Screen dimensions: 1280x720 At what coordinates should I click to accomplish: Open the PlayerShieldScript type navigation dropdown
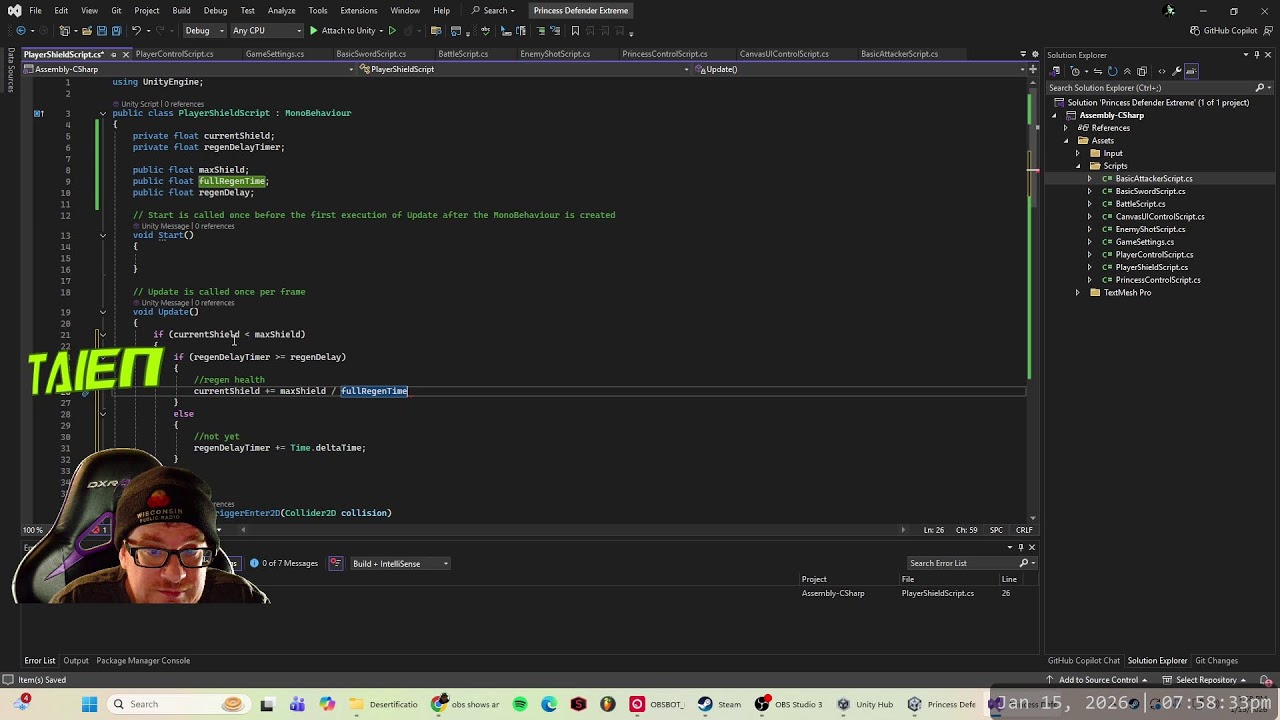pos(524,69)
